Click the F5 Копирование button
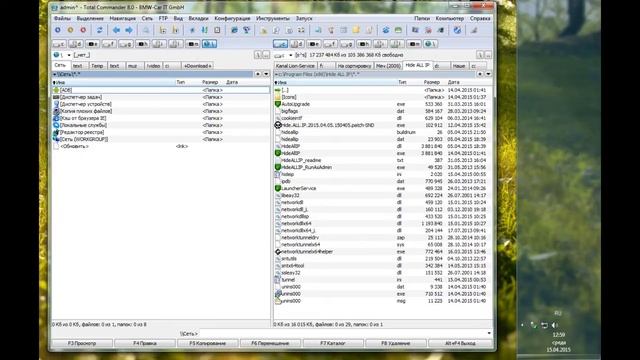The image size is (640, 360). [x=208, y=343]
